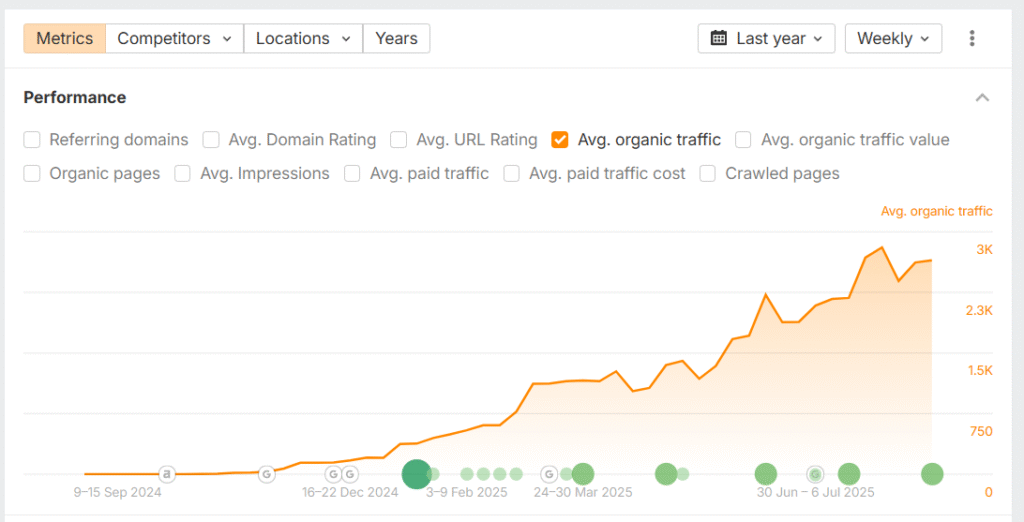The image size is (1024, 522).
Task: Click the rightmost green circle on timeline
Action: 932,474
